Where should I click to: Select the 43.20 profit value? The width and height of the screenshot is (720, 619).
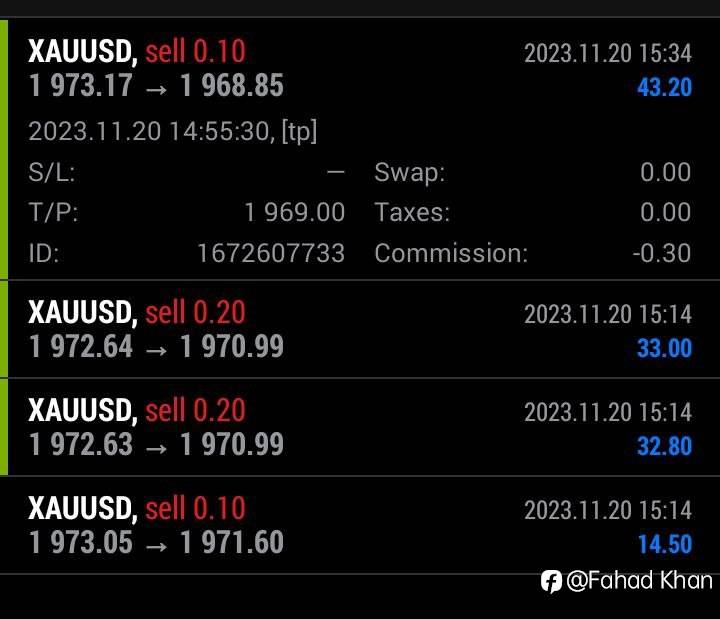pyautogui.click(x=664, y=88)
